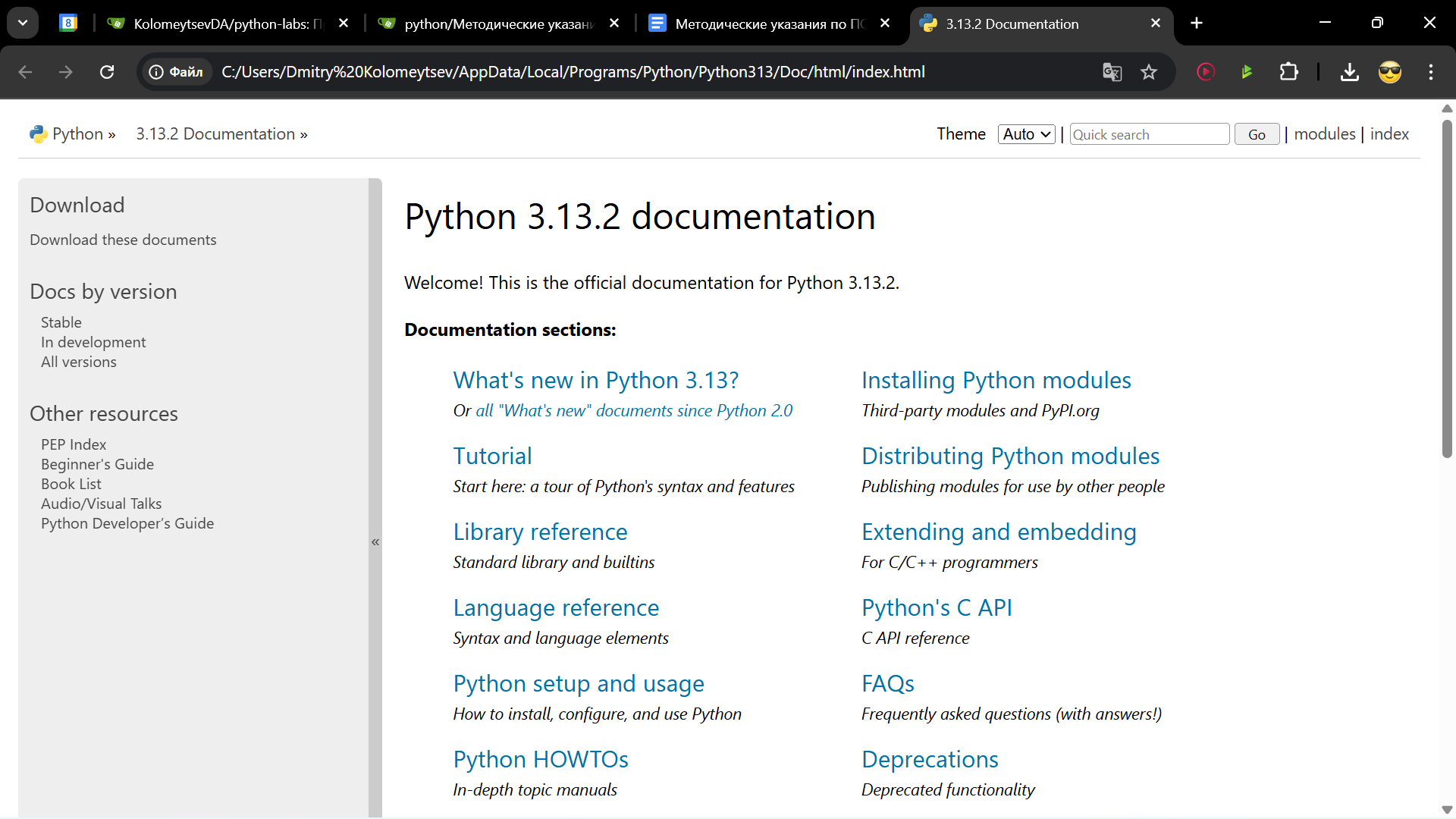Open a new browser tab

(x=1197, y=23)
